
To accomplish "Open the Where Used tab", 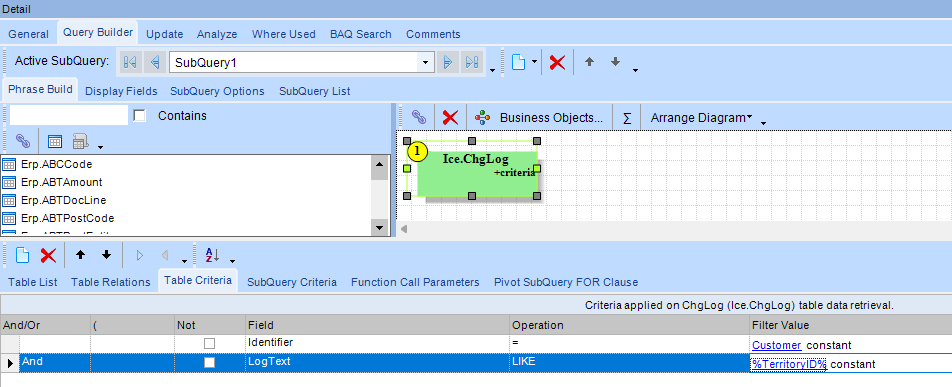I will point(284,34).
